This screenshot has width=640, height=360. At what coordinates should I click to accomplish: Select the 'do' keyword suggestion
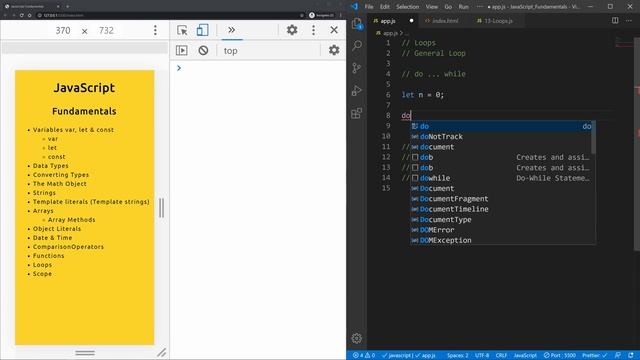click(502, 126)
